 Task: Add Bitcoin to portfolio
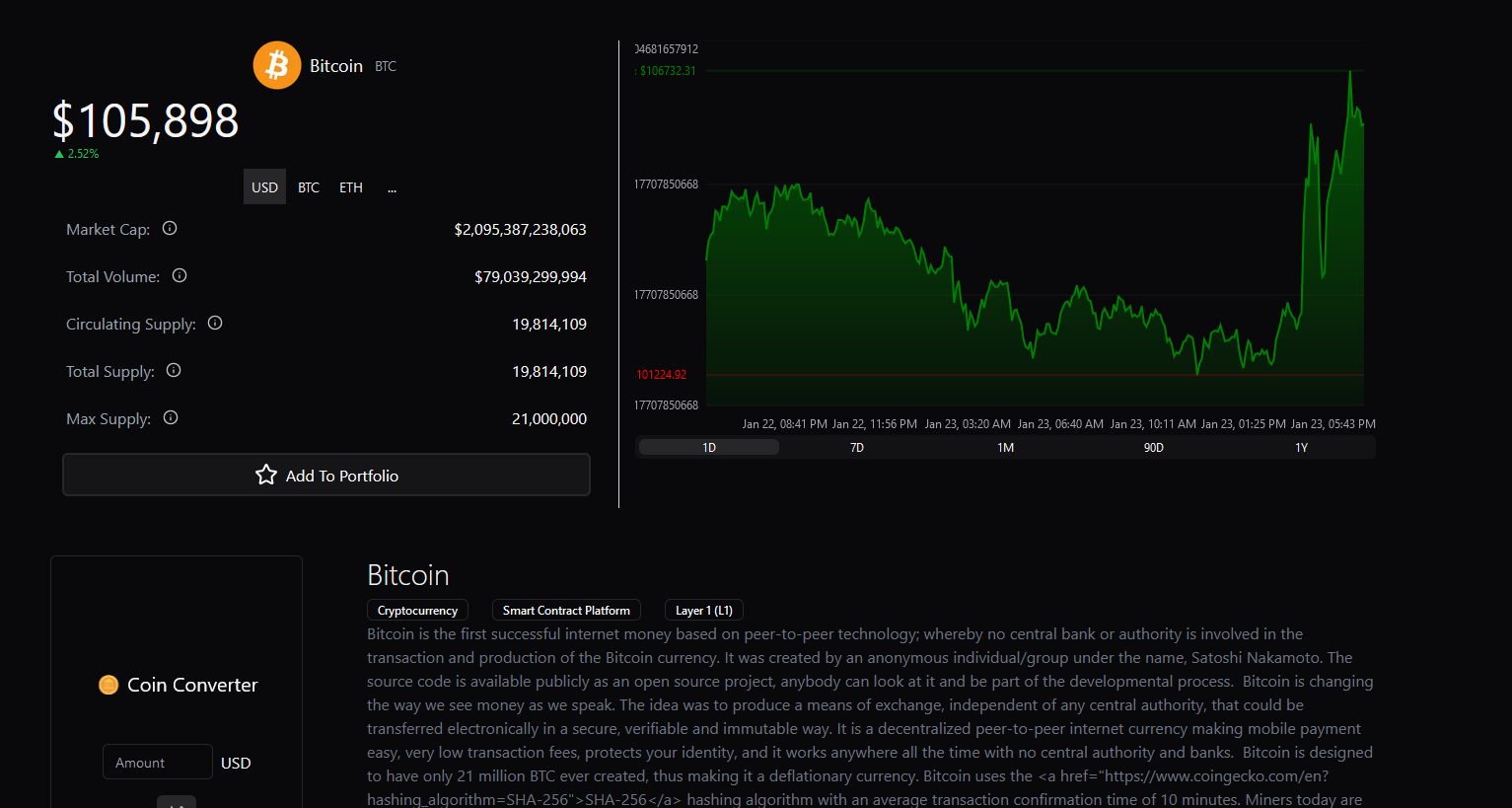click(x=326, y=475)
